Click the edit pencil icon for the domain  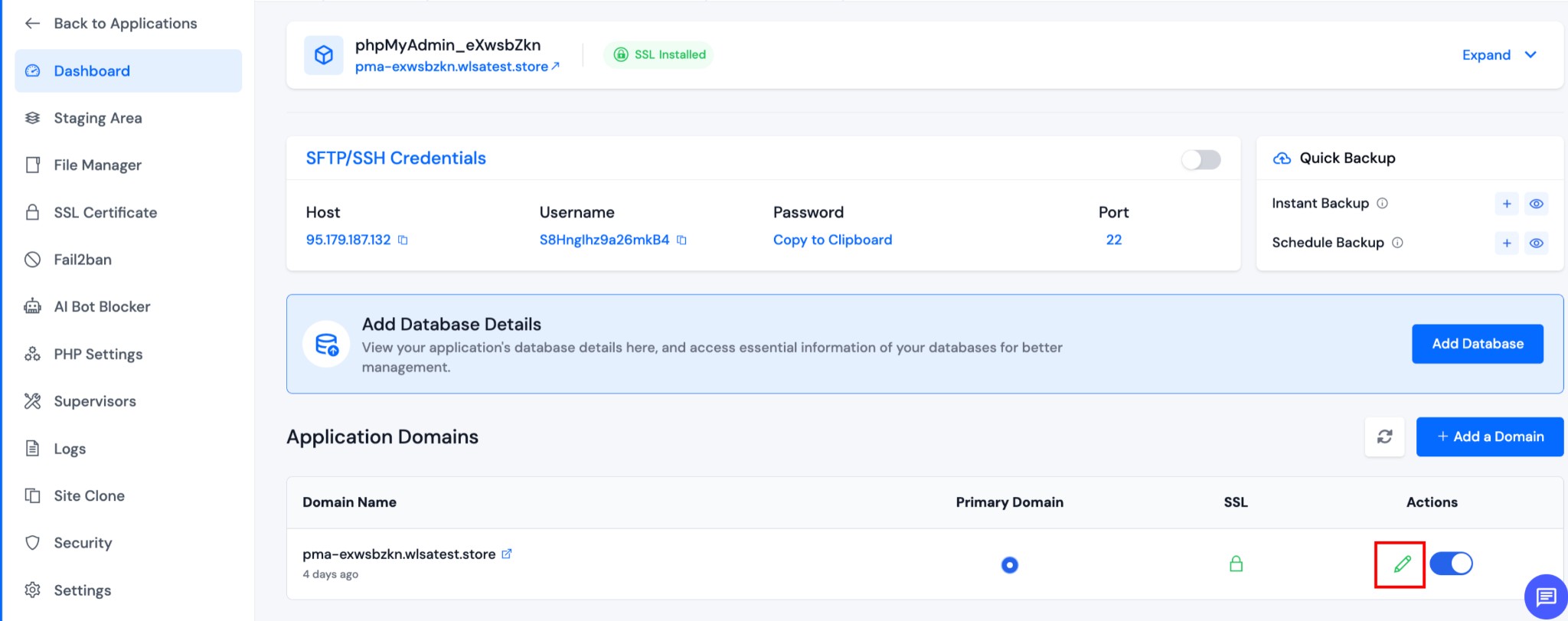click(1401, 564)
